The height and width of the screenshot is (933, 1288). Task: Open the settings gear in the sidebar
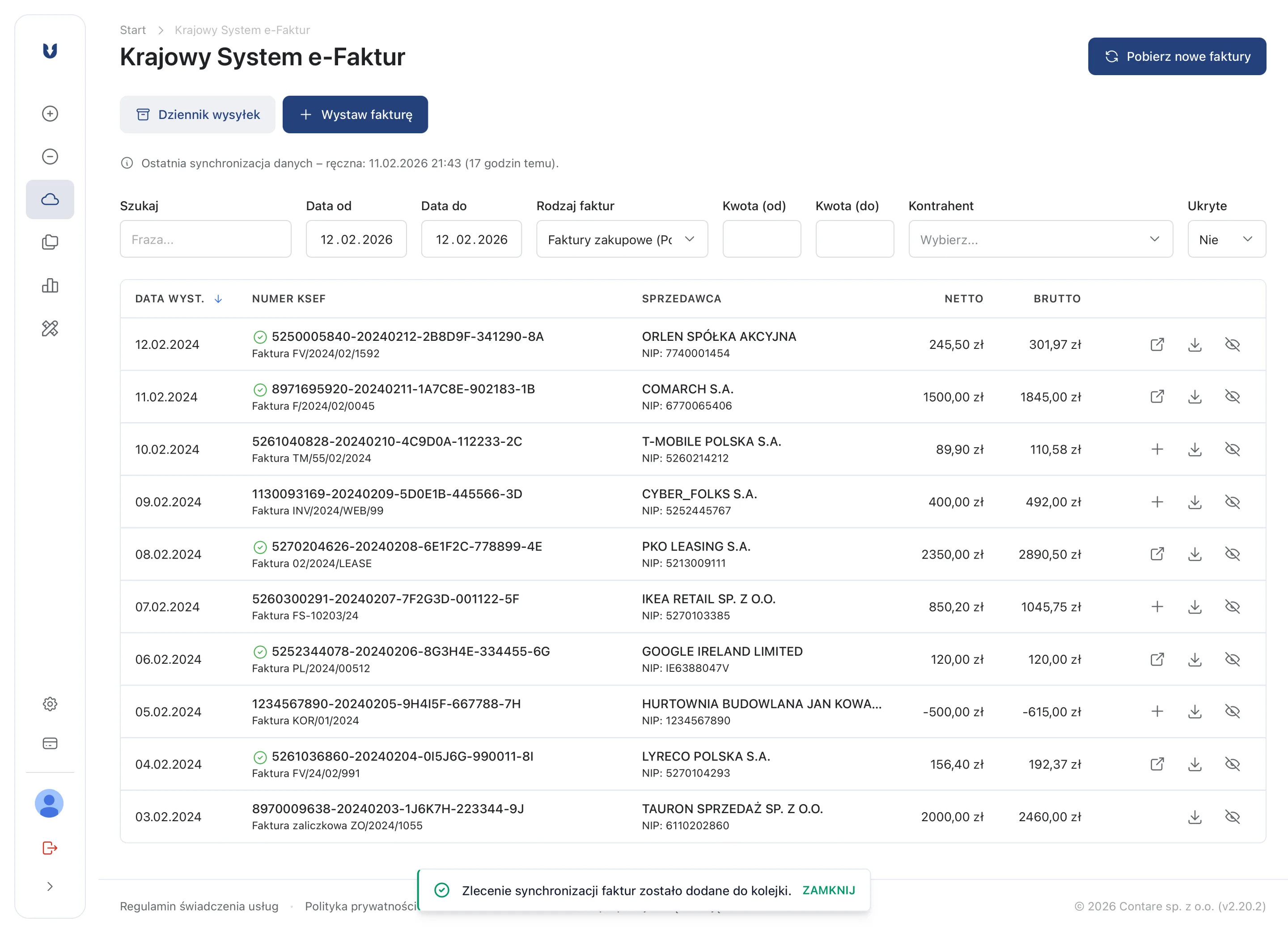point(50,704)
